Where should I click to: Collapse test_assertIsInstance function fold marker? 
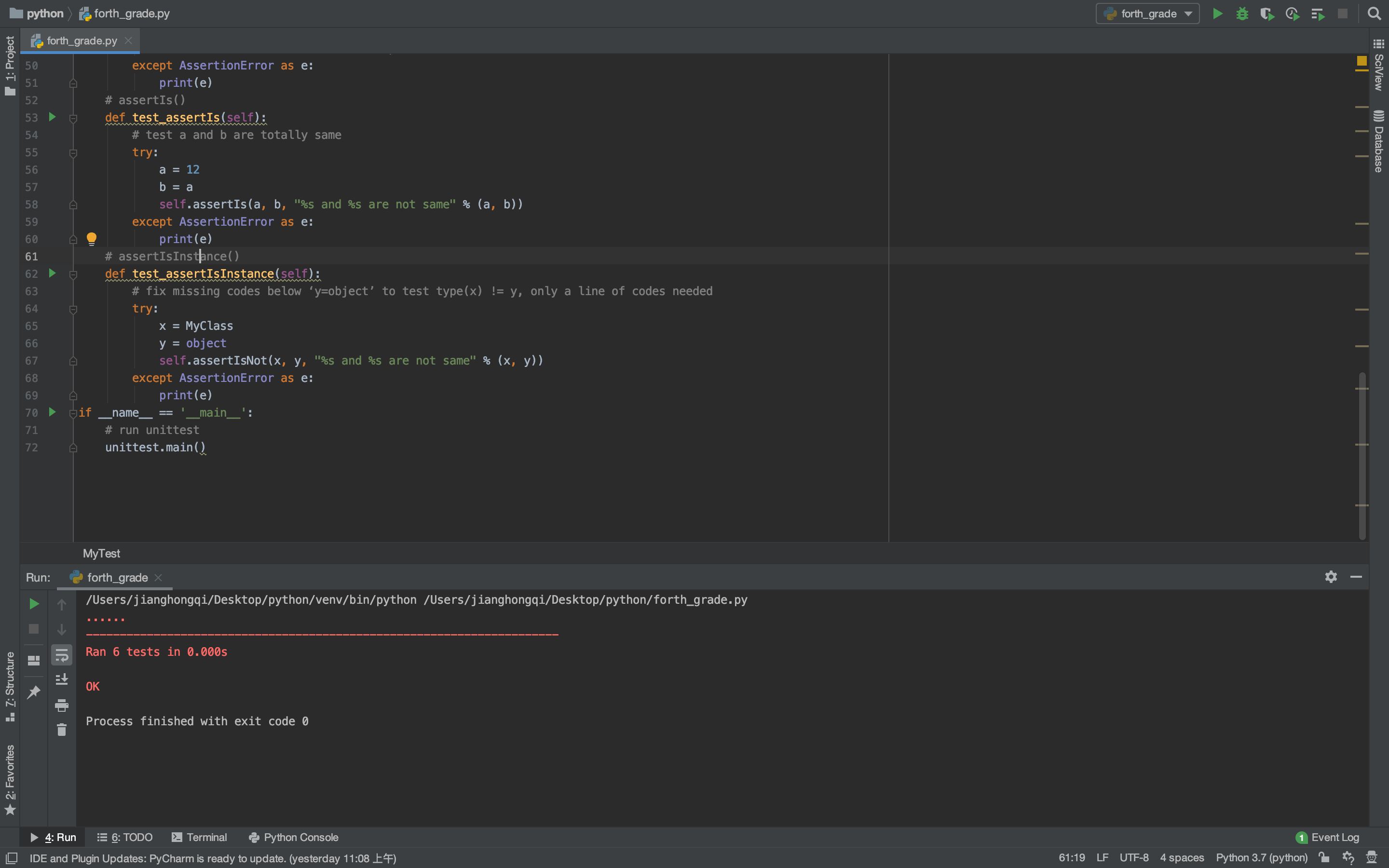pyautogui.click(x=73, y=274)
